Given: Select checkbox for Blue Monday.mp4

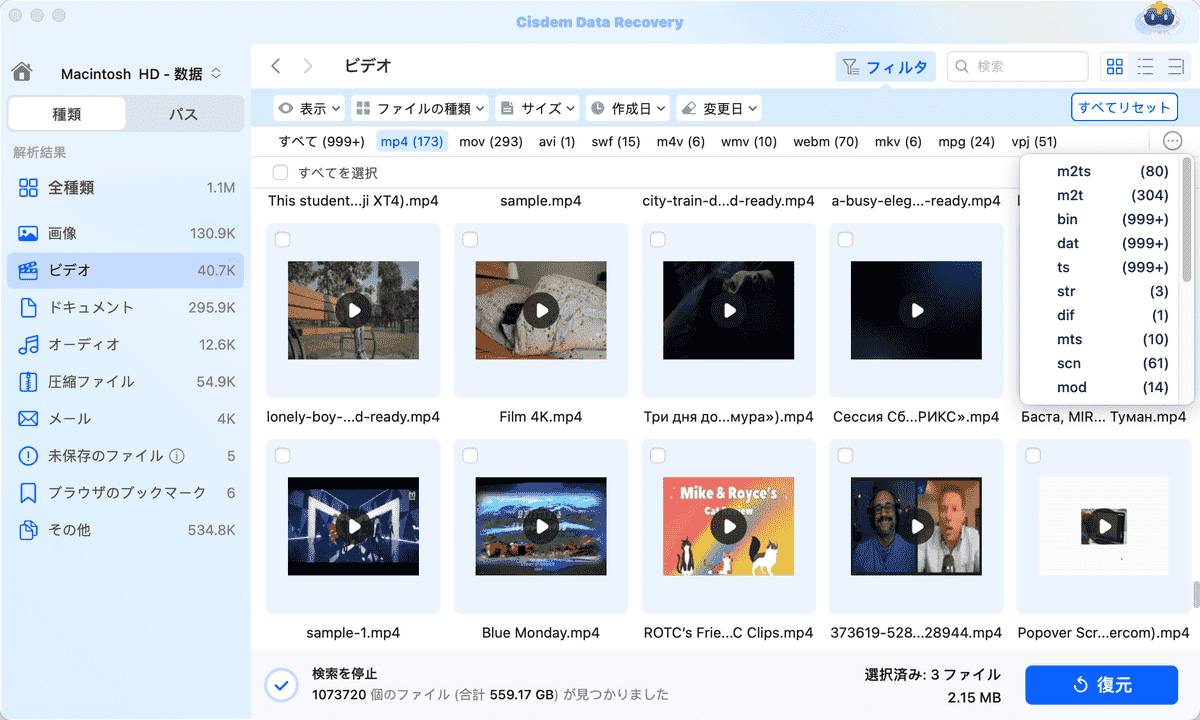Looking at the screenshot, I should pyautogui.click(x=470, y=456).
